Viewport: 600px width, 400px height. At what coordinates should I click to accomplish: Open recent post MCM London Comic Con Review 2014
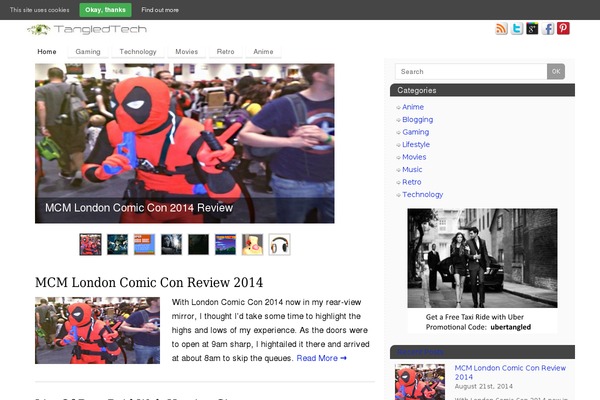click(510, 372)
